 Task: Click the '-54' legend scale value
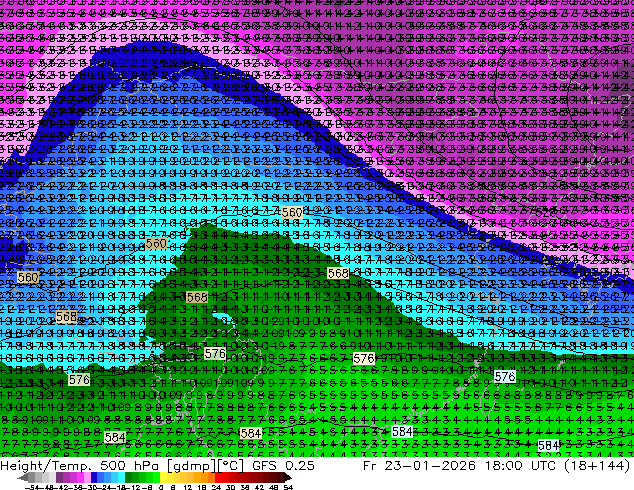[x=32, y=488]
